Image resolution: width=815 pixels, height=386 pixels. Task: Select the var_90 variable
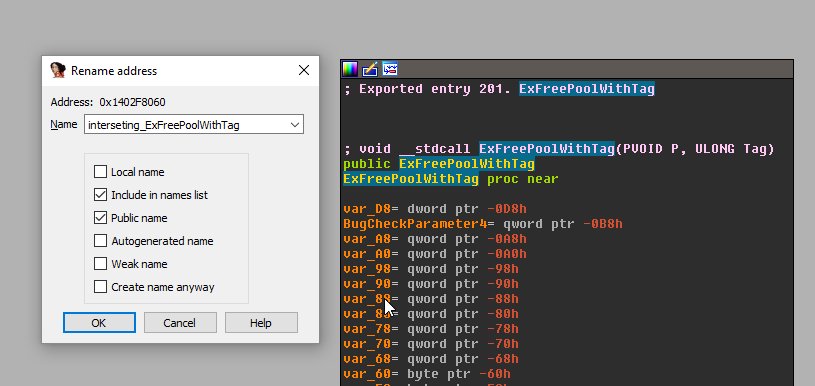[x=367, y=284]
